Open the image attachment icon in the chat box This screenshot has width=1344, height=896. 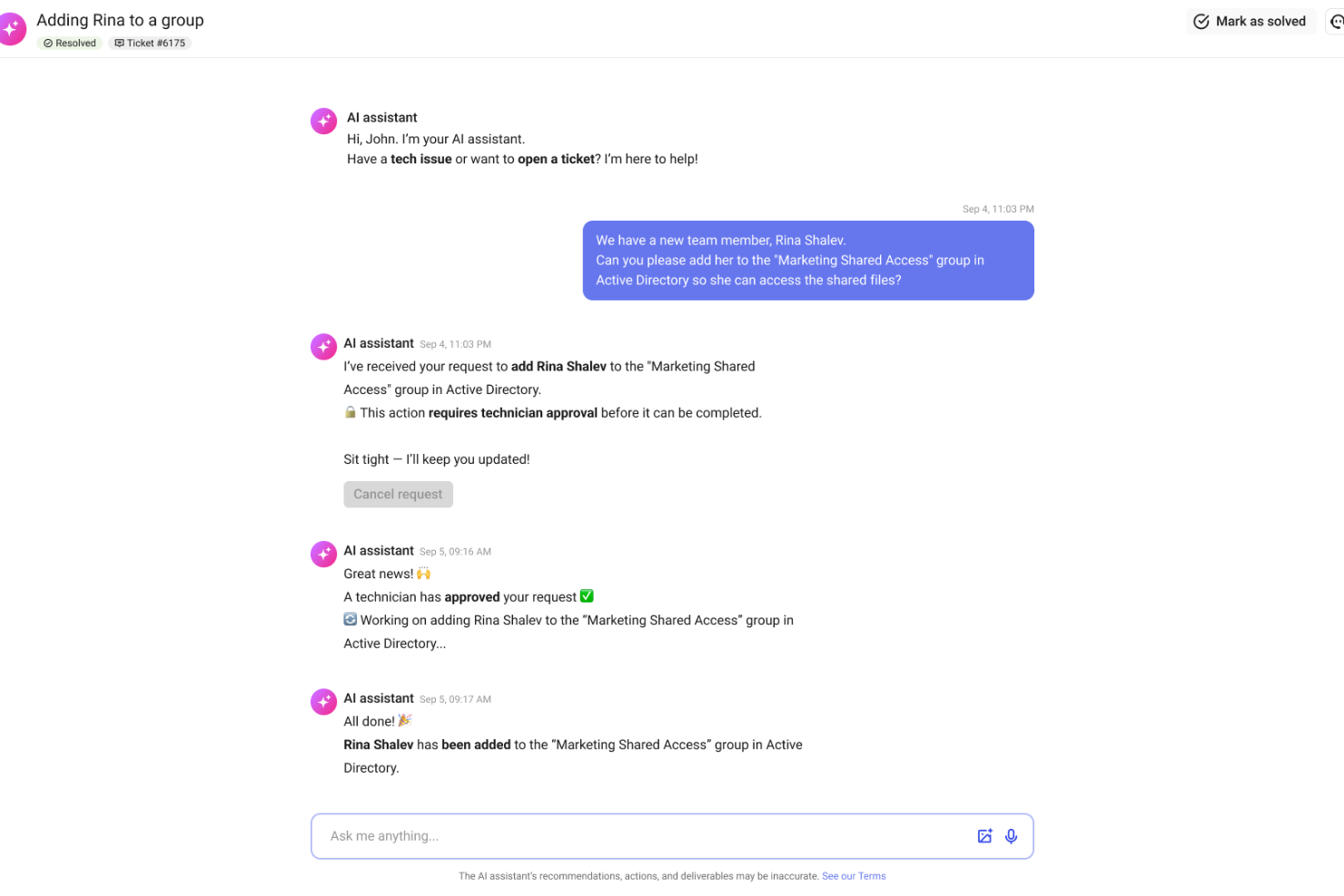coord(984,836)
